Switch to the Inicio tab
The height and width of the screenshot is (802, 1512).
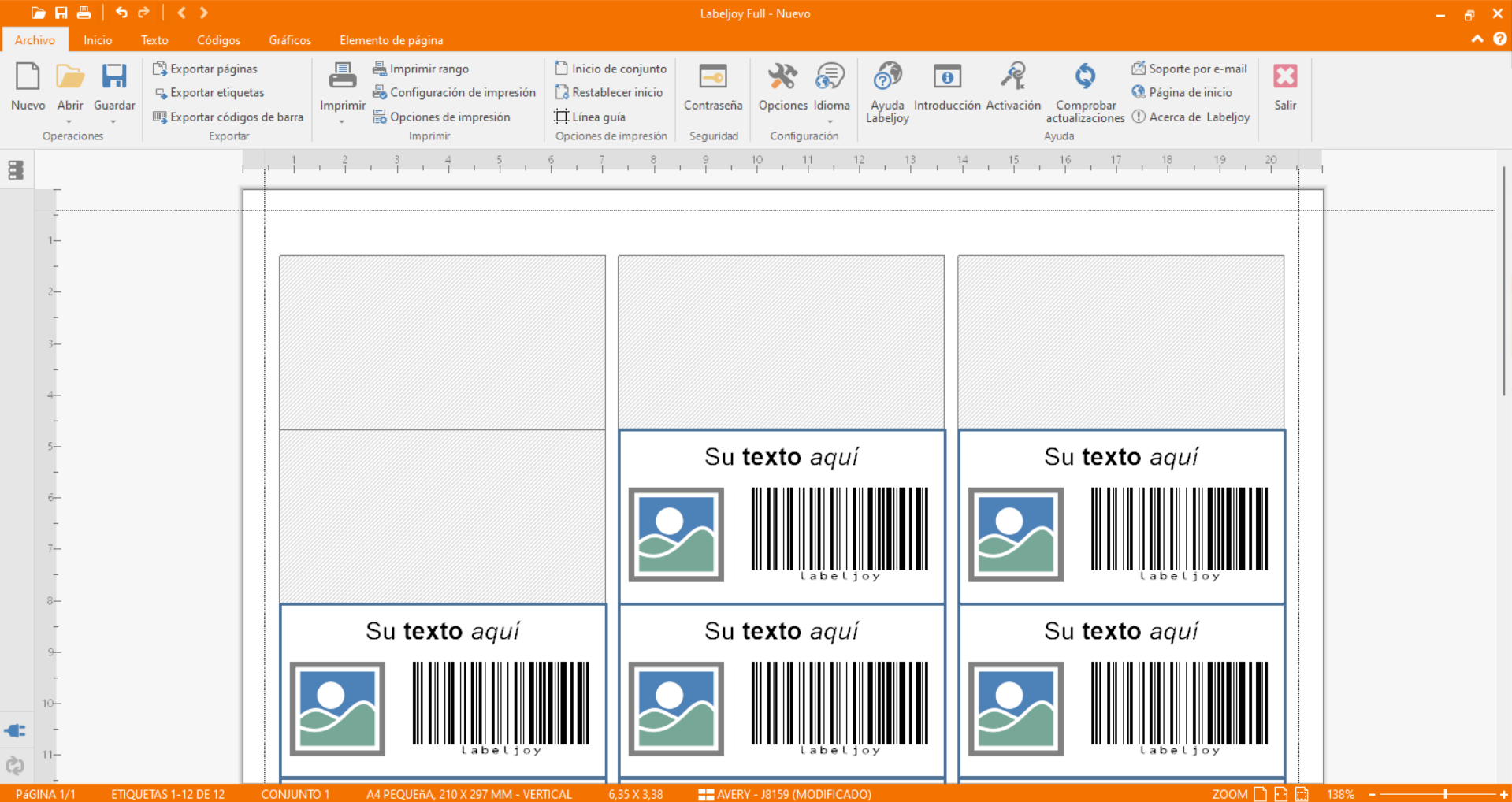[x=98, y=39]
